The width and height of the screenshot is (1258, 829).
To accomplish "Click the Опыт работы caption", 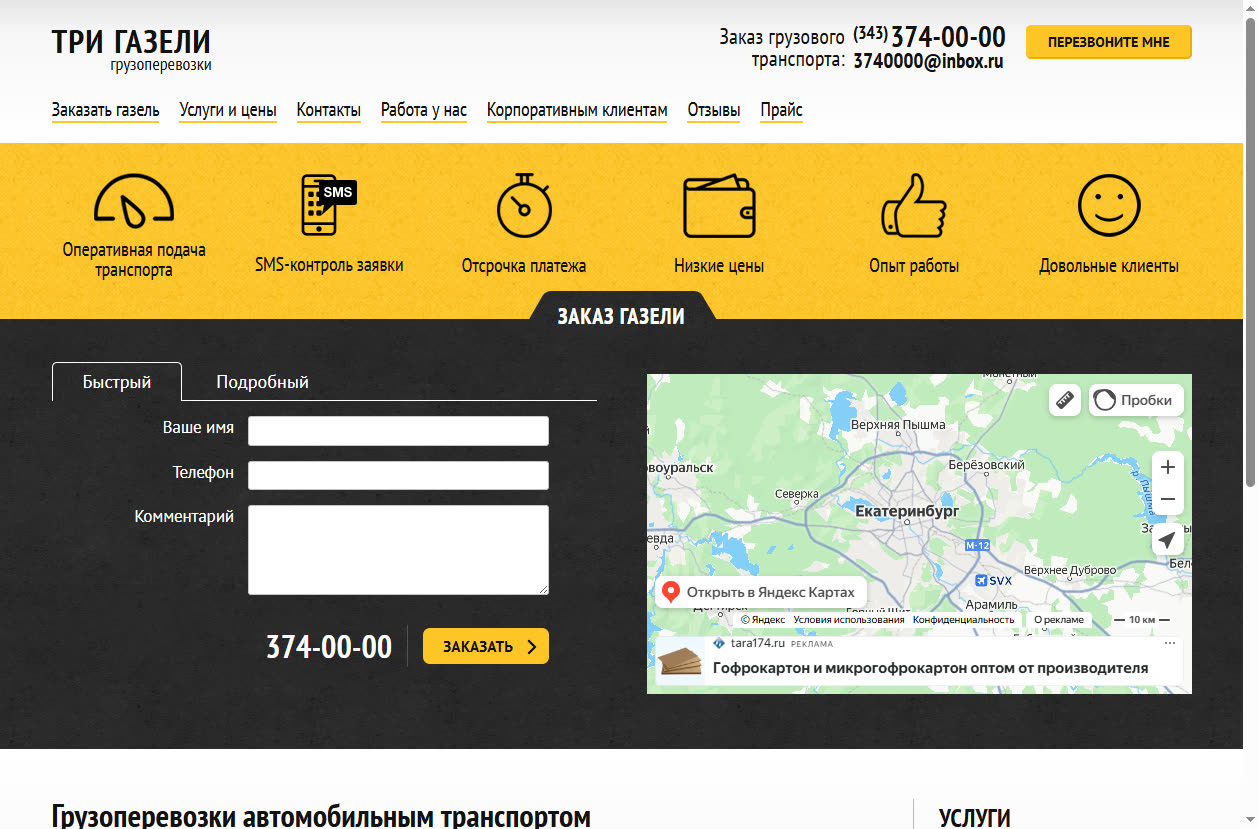I will pyautogui.click(x=914, y=266).
